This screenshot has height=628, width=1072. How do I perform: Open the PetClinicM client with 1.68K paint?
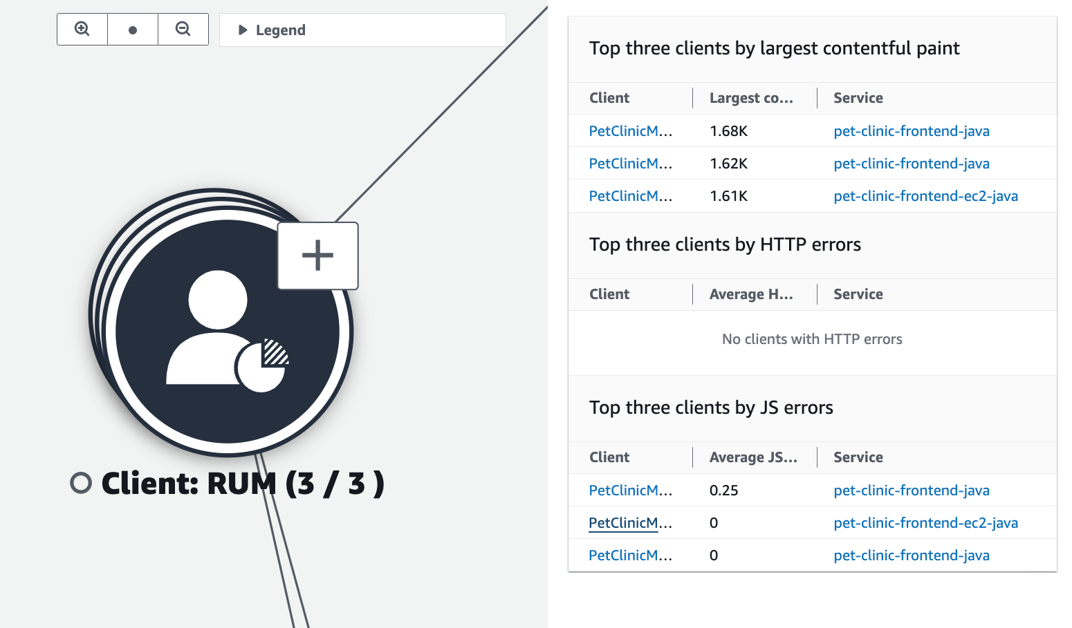point(630,131)
